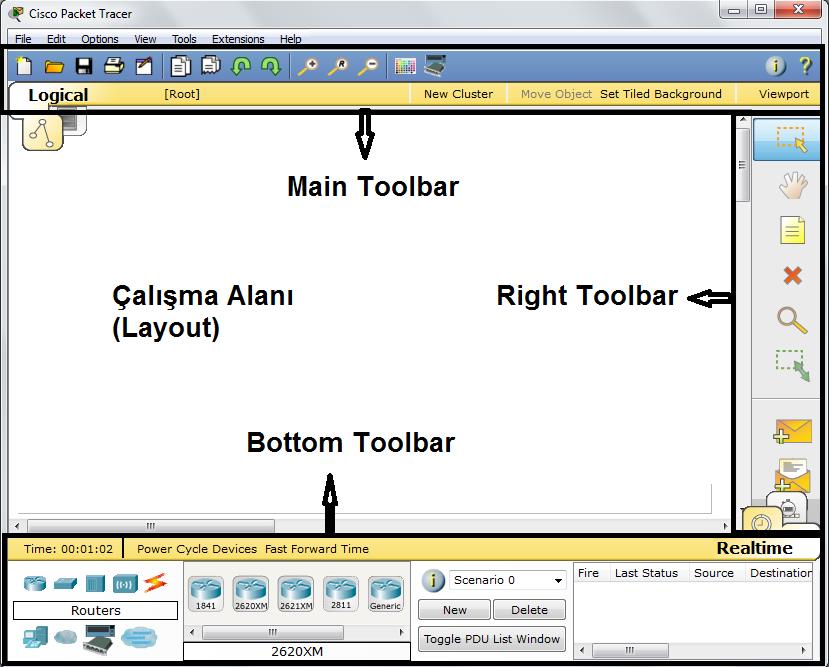This screenshot has width=829, height=667.
Task: Switch to the Logical workspace tab
Action: [58, 95]
